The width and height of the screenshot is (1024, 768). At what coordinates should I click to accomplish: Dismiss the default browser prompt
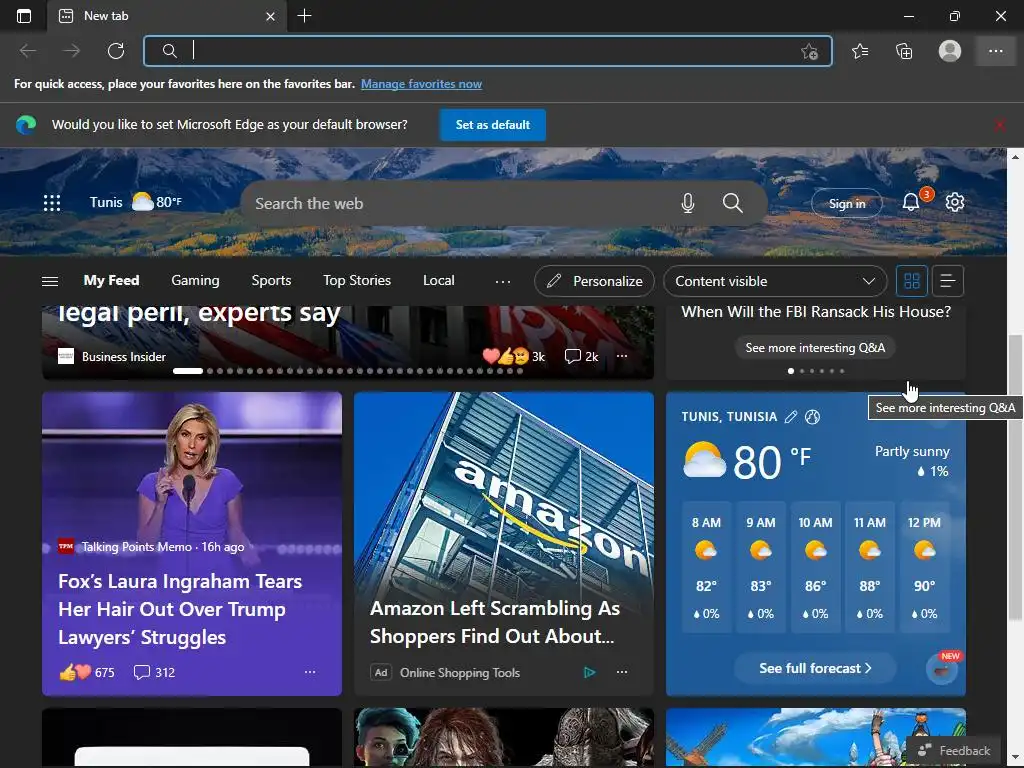(x=1000, y=125)
